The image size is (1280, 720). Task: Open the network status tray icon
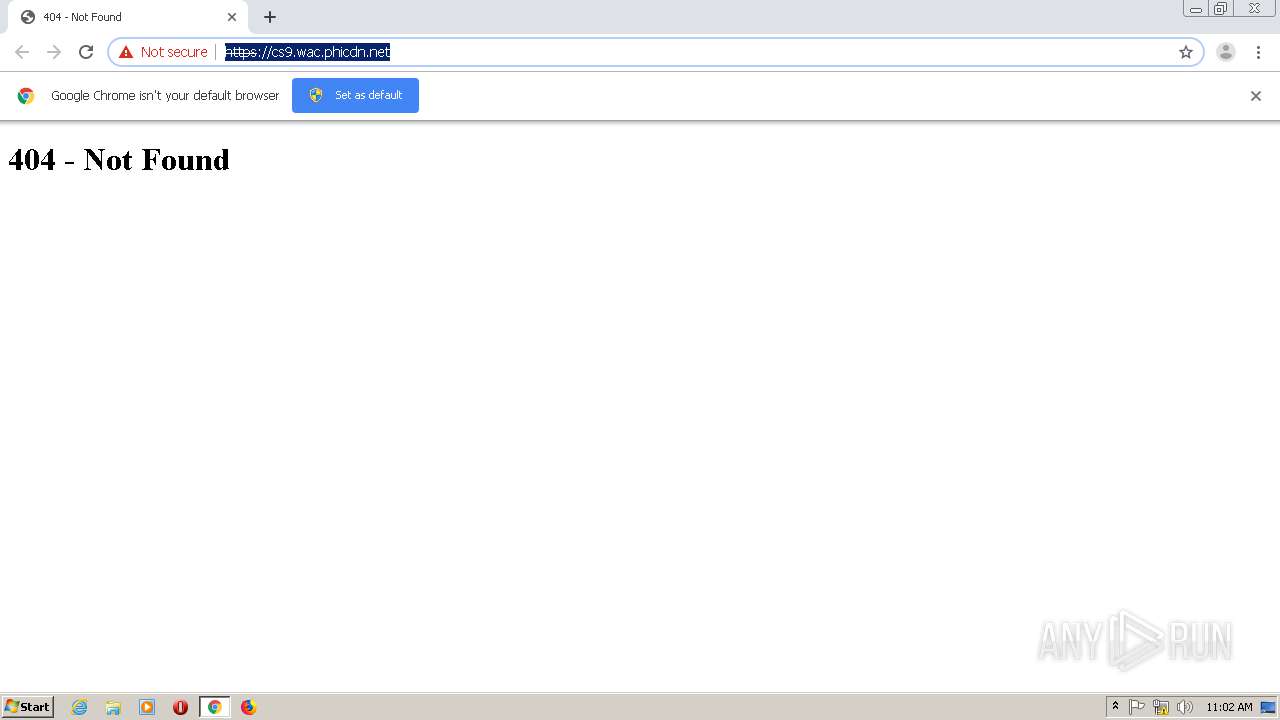coord(1161,707)
